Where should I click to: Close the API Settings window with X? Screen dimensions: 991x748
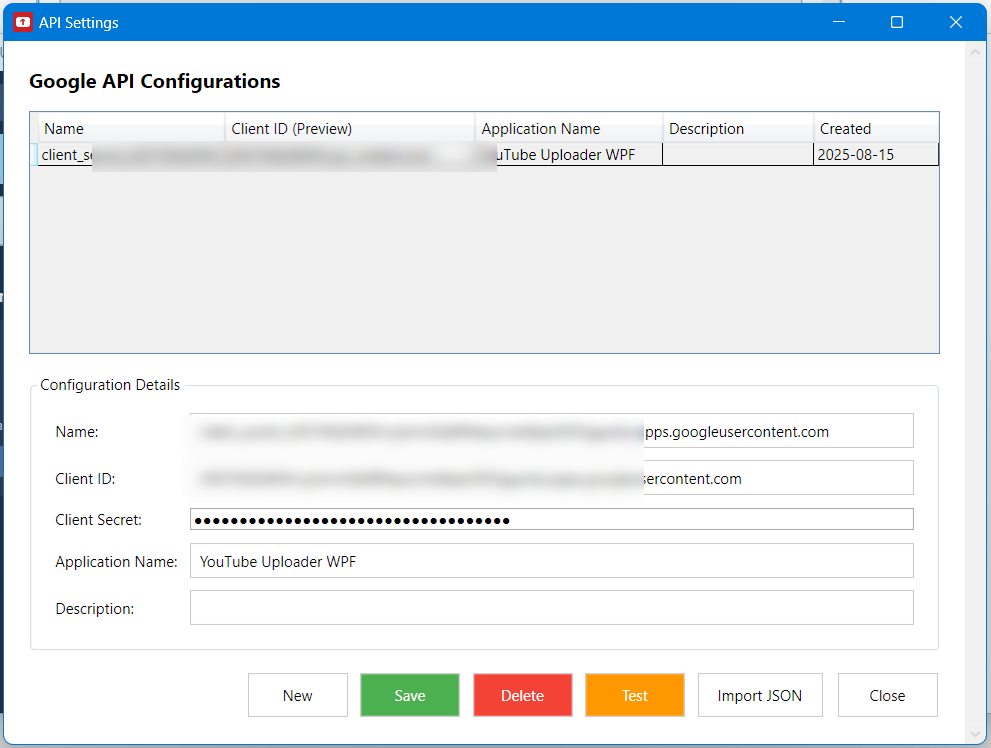[x=956, y=22]
